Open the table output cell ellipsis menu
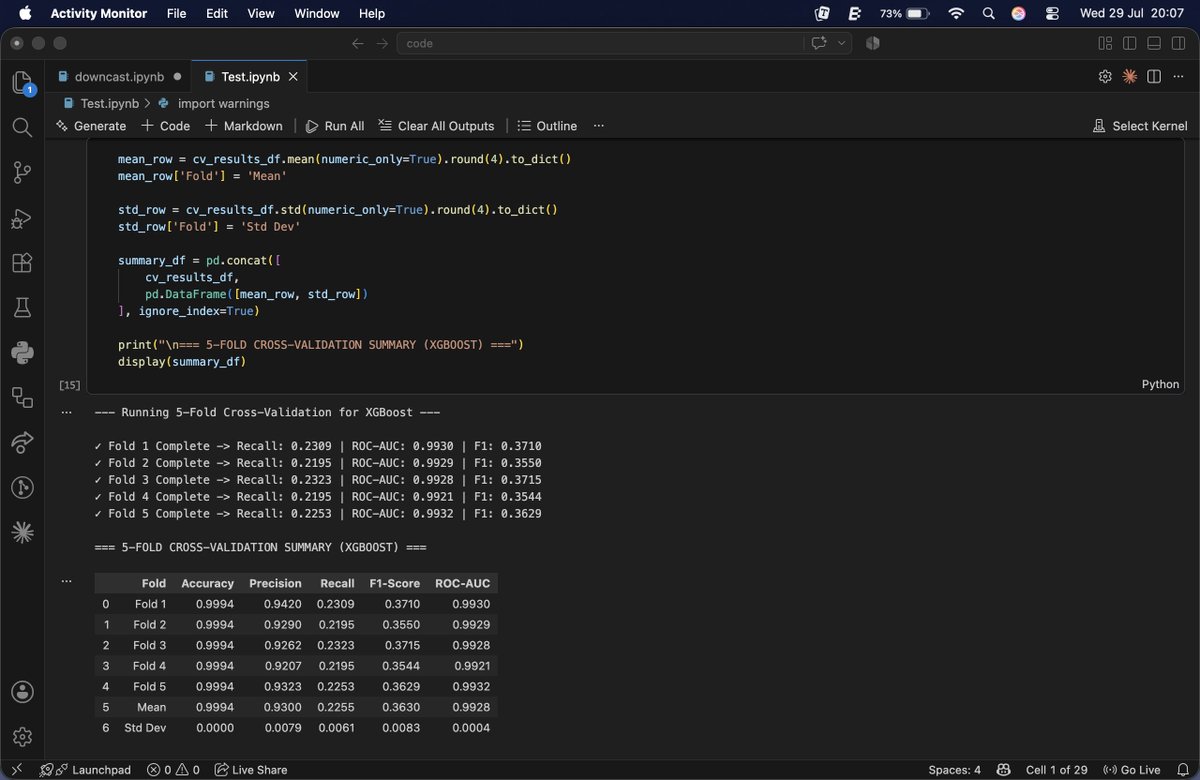Screen dimensions: 1200x780 [67, 580]
